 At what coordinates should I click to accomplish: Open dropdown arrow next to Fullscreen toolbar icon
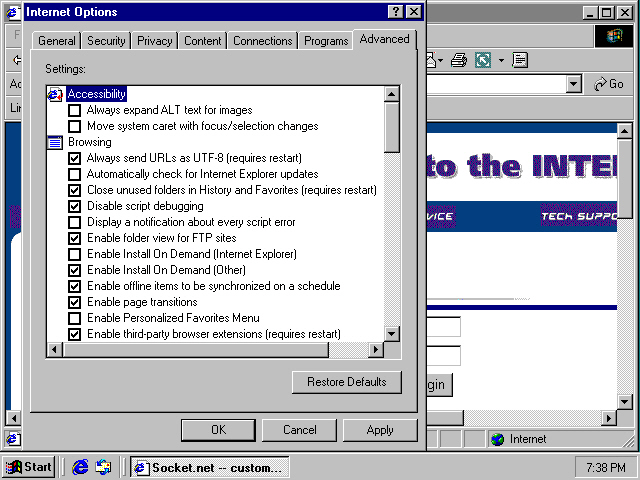coord(501,60)
